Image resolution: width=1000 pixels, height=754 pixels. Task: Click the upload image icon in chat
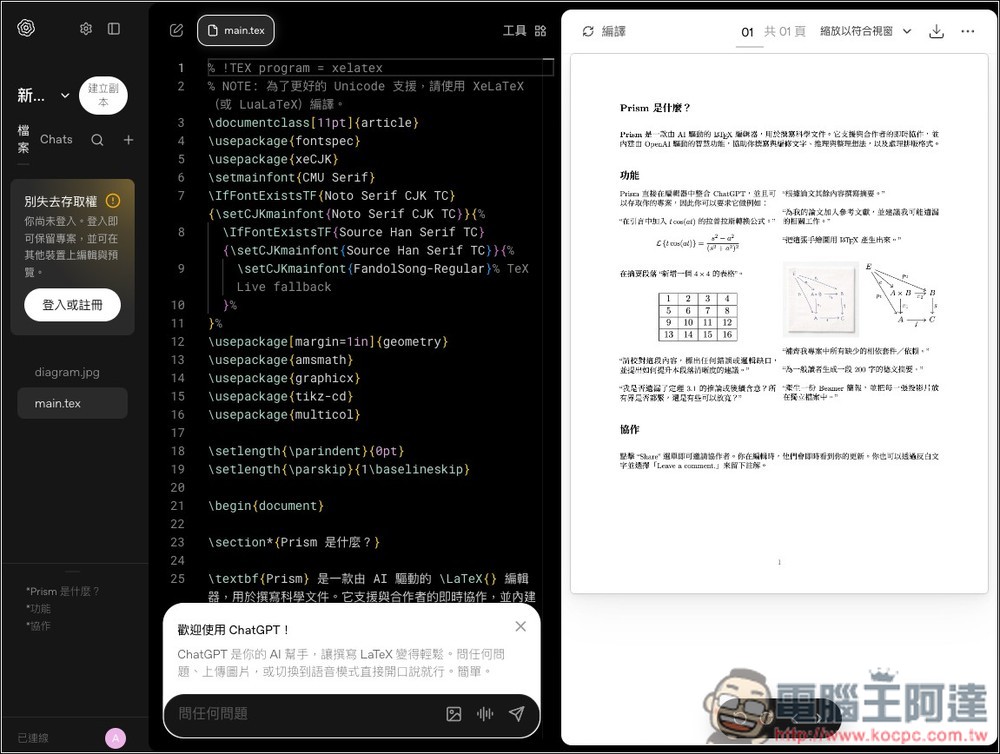[x=453, y=714]
